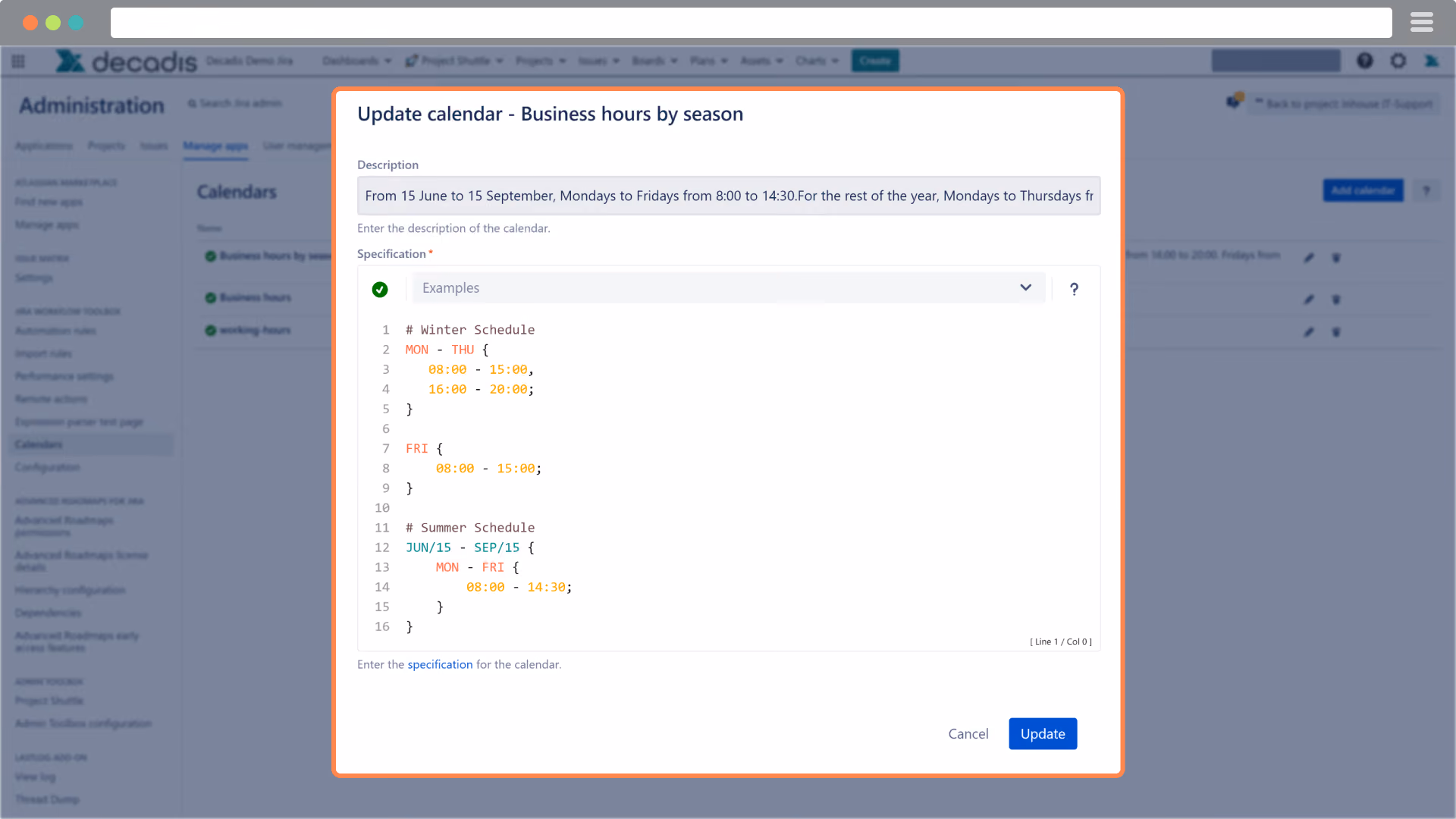The width and height of the screenshot is (1456, 819).
Task: Open Remote actions in sidebar
Action: pyautogui.click(x=51, y=399)
